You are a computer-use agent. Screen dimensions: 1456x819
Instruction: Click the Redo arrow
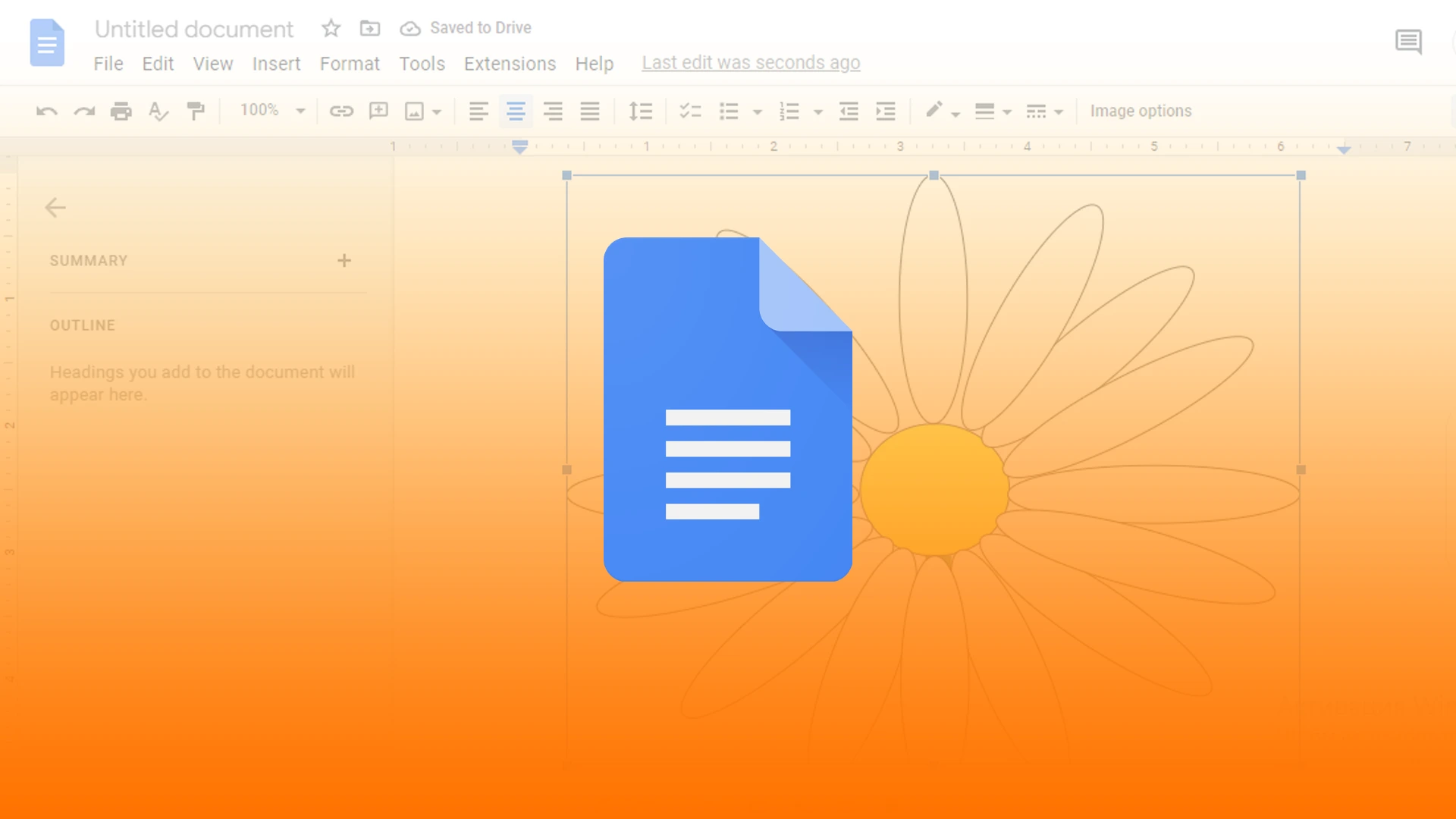pos(84,111)
